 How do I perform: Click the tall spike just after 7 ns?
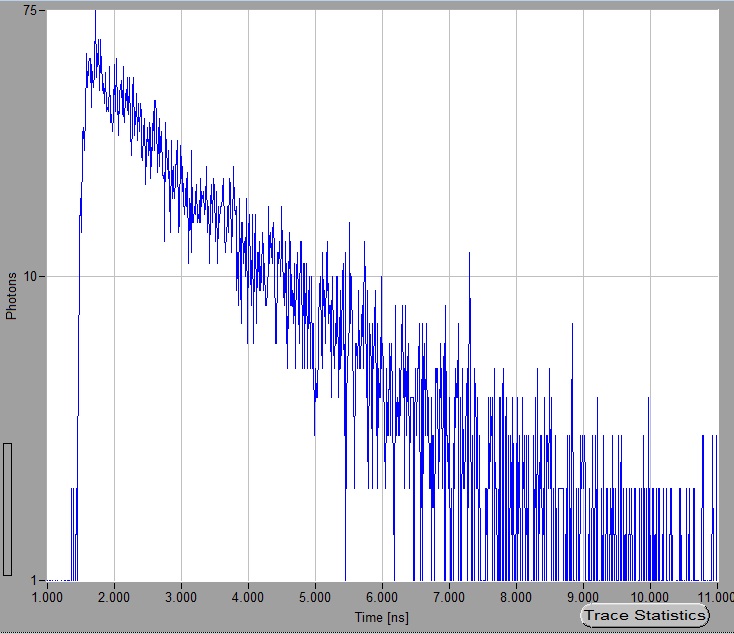(469, 256)
